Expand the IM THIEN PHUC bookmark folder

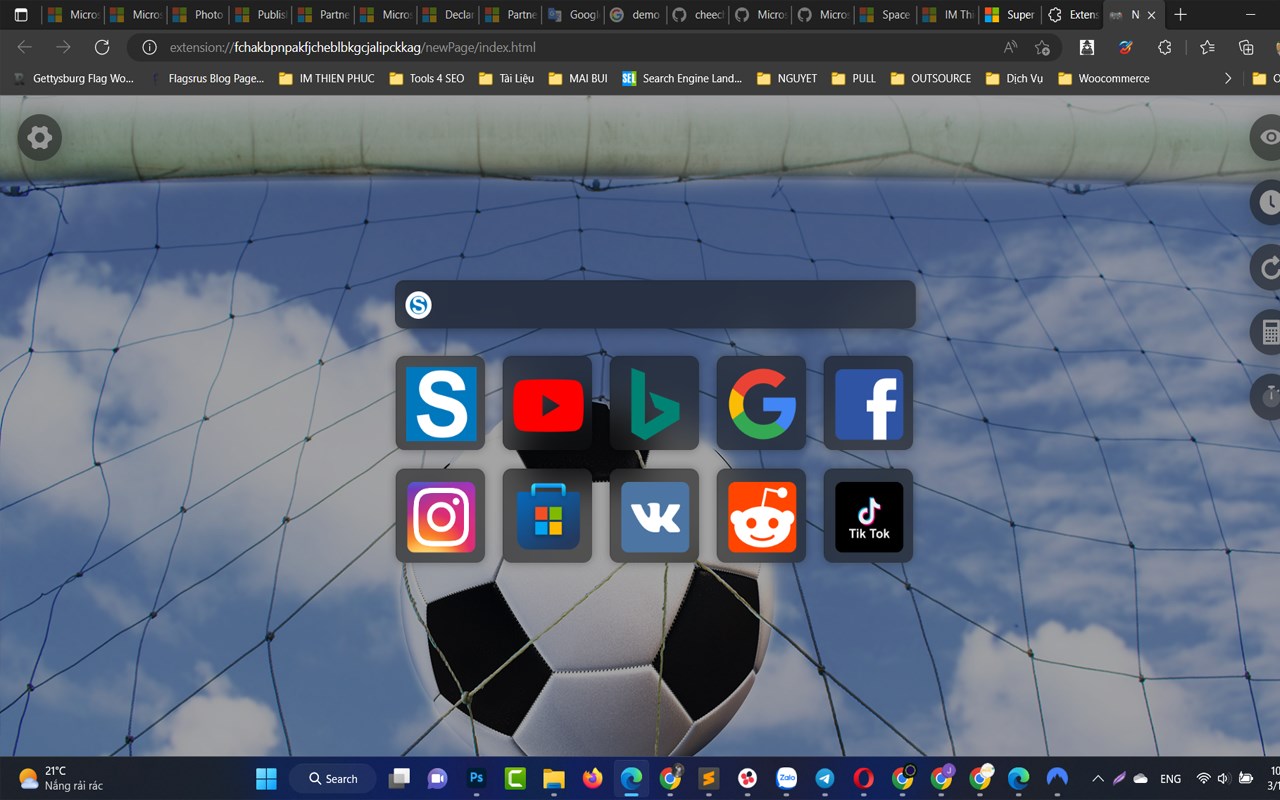coord(326,78)
